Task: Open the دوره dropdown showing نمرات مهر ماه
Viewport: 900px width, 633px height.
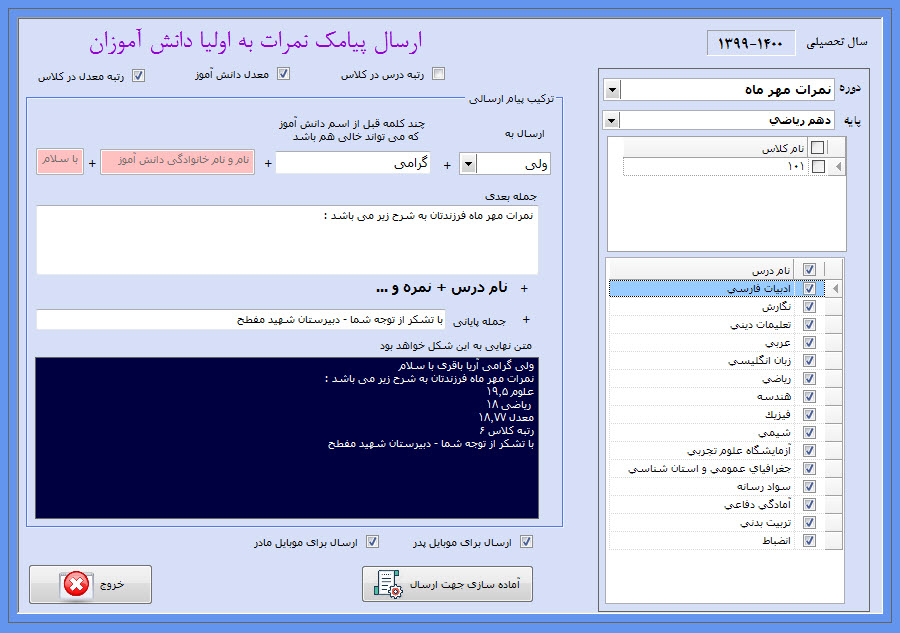Action: [x=611, y=90]
